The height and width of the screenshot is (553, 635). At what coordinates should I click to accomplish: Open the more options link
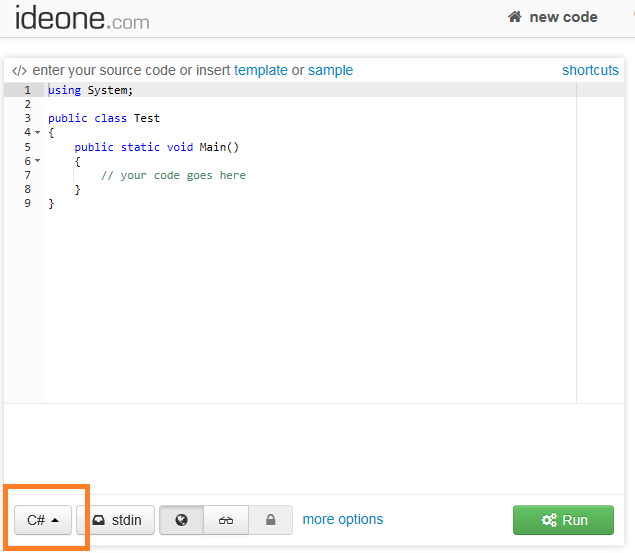(343, 519)
